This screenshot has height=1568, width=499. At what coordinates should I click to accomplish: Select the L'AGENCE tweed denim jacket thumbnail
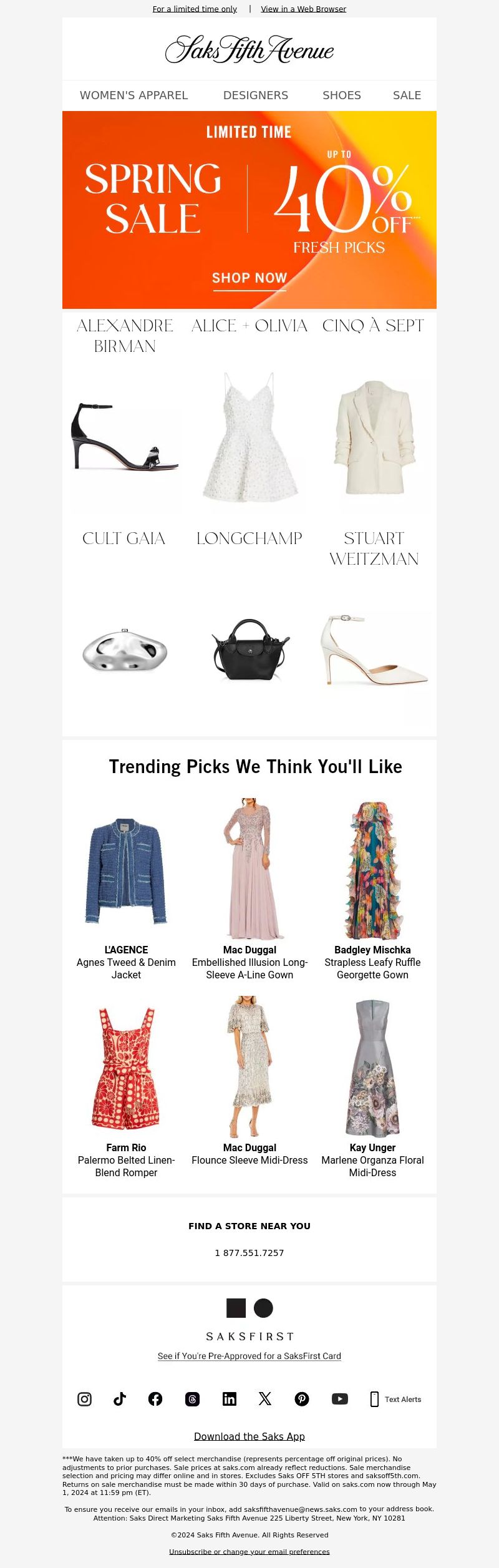point(126,870)
